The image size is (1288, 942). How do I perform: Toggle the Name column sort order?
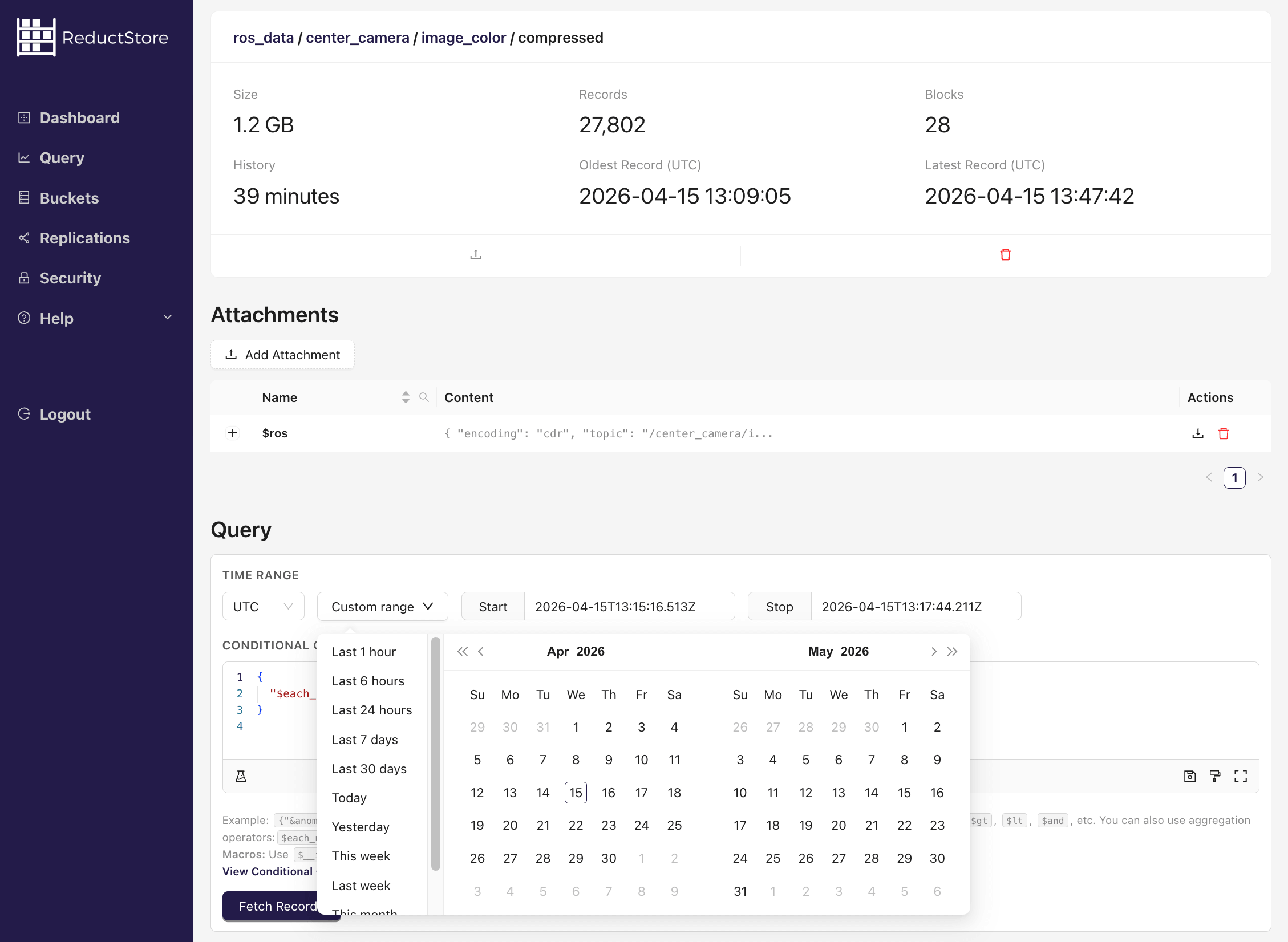pyautogui.click(x=406, y=397)
